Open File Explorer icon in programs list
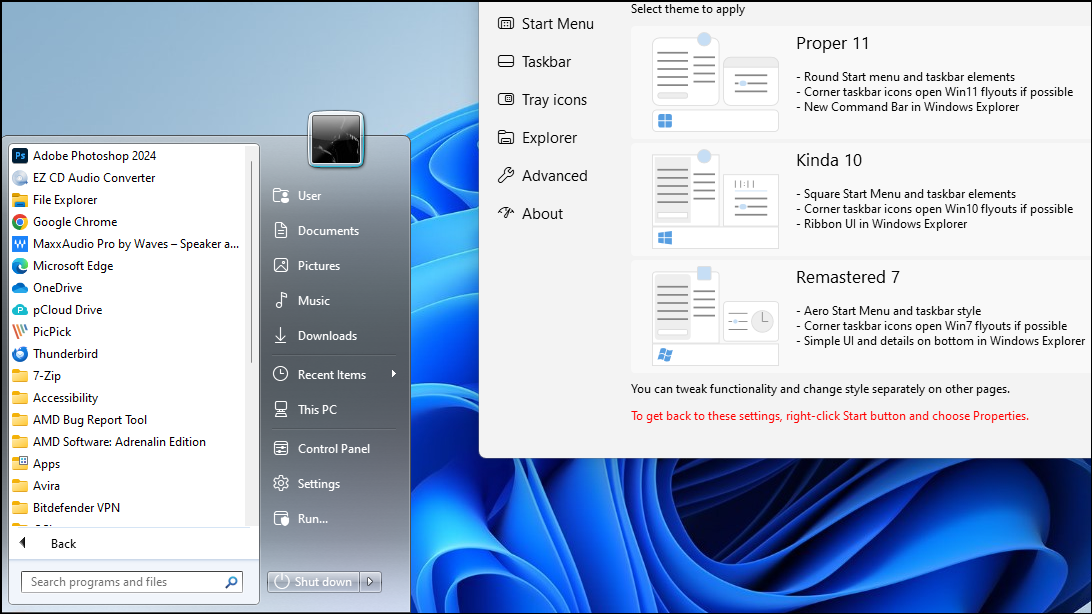Screen dimensions: 1092x614 [20, 200]
